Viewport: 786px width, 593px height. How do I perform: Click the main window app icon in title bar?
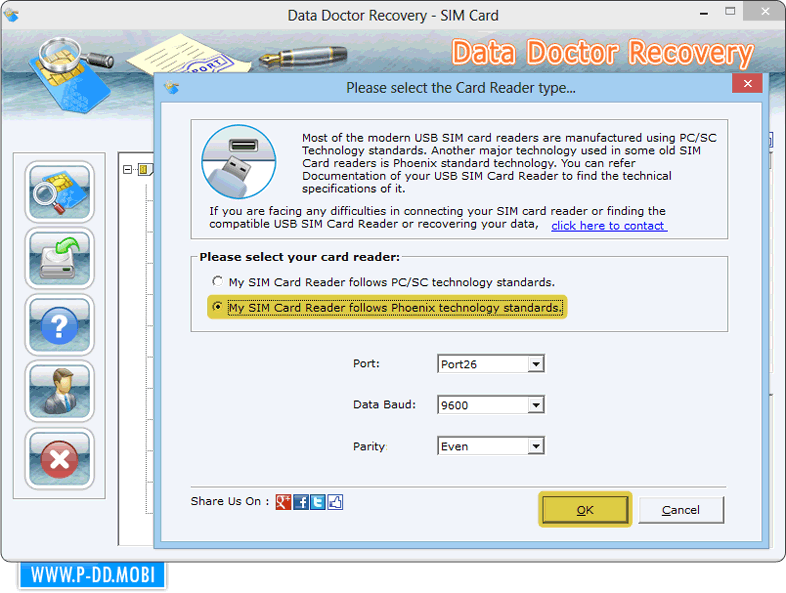pos(12,15)
